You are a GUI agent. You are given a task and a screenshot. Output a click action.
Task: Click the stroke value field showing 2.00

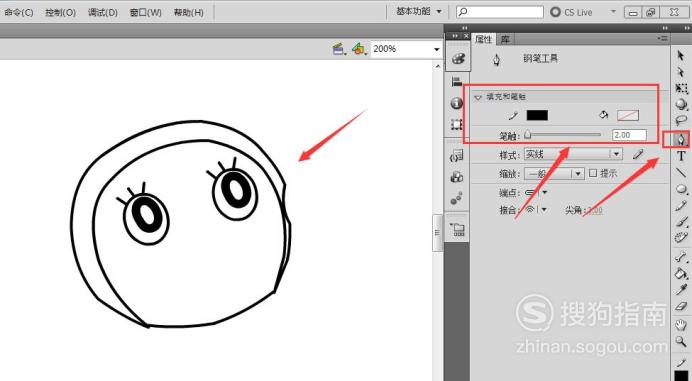point(629,135)
